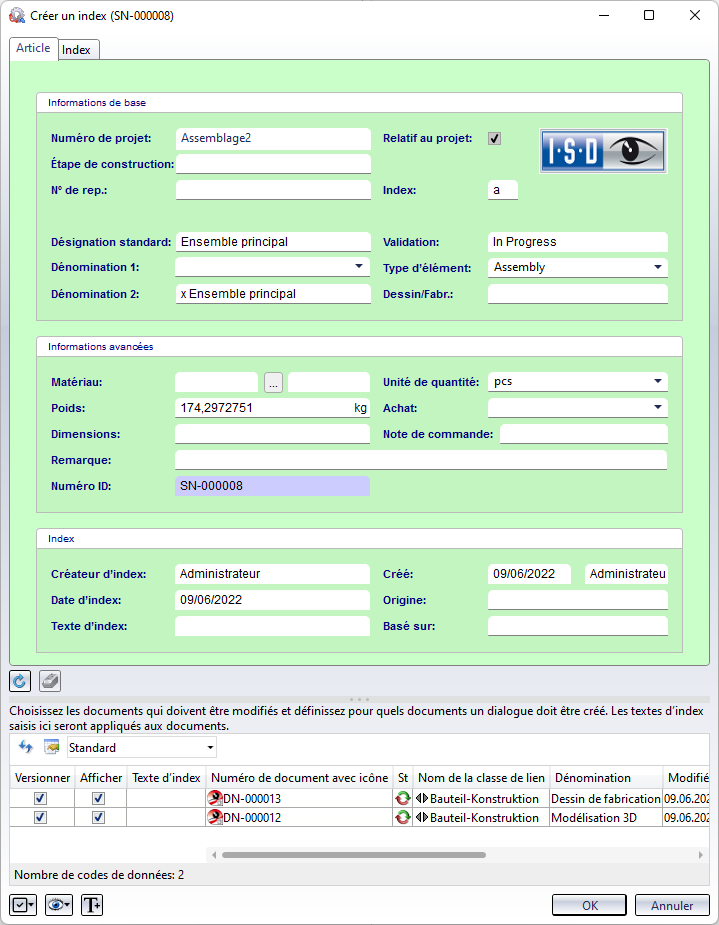Click the scrollbar left arrow in documents table

pyautogui.click(x=214, y=855)
